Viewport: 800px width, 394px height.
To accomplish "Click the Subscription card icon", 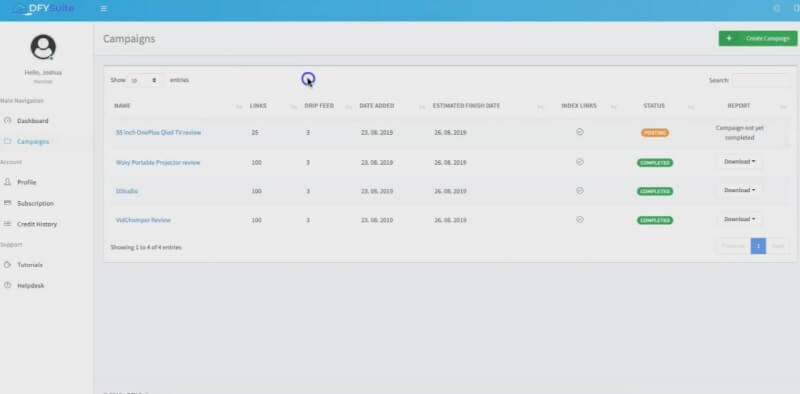I will 7,203.
